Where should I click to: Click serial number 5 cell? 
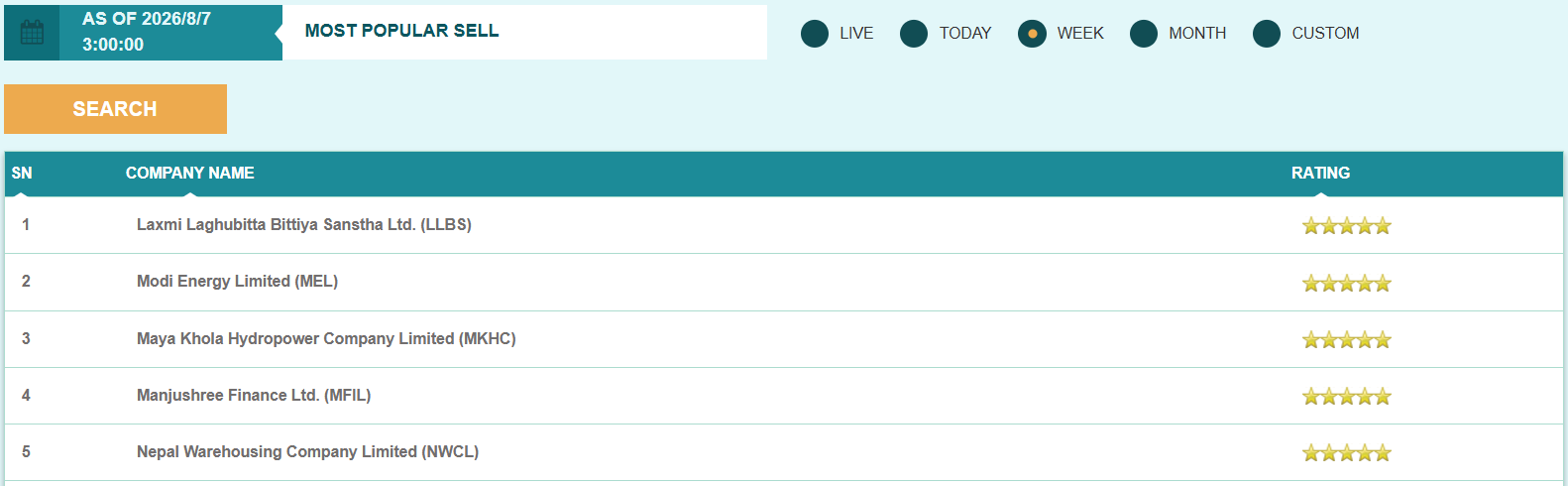point(26,452)
